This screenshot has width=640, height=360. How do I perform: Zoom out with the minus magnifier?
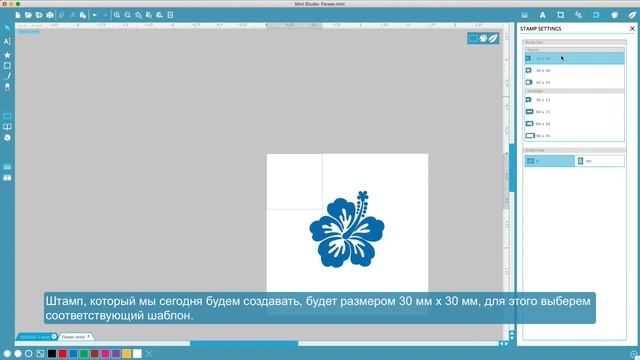pyautogui.click(x=127, y=15)
